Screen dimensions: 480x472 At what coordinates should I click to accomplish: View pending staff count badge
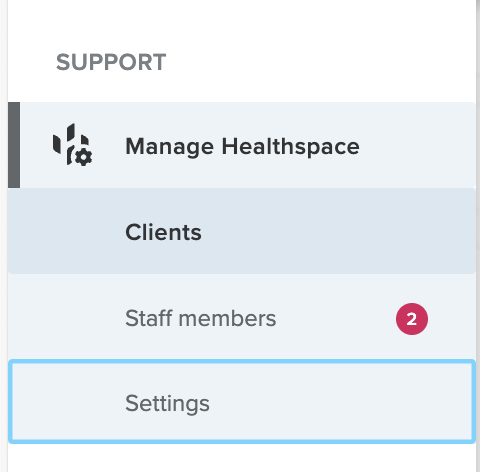click(x=412, y=319)
